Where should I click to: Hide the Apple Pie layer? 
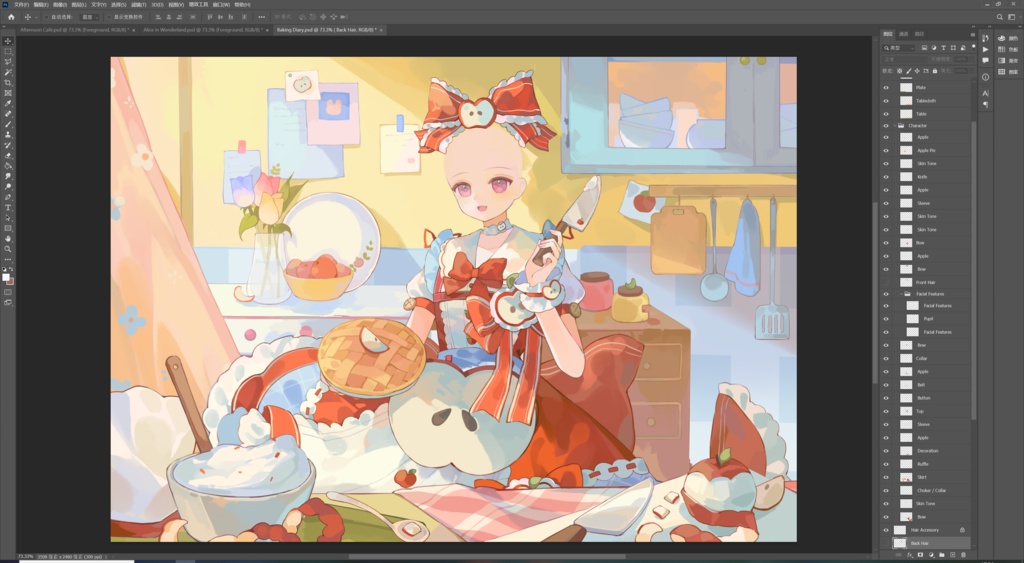[x=886, y=150]
